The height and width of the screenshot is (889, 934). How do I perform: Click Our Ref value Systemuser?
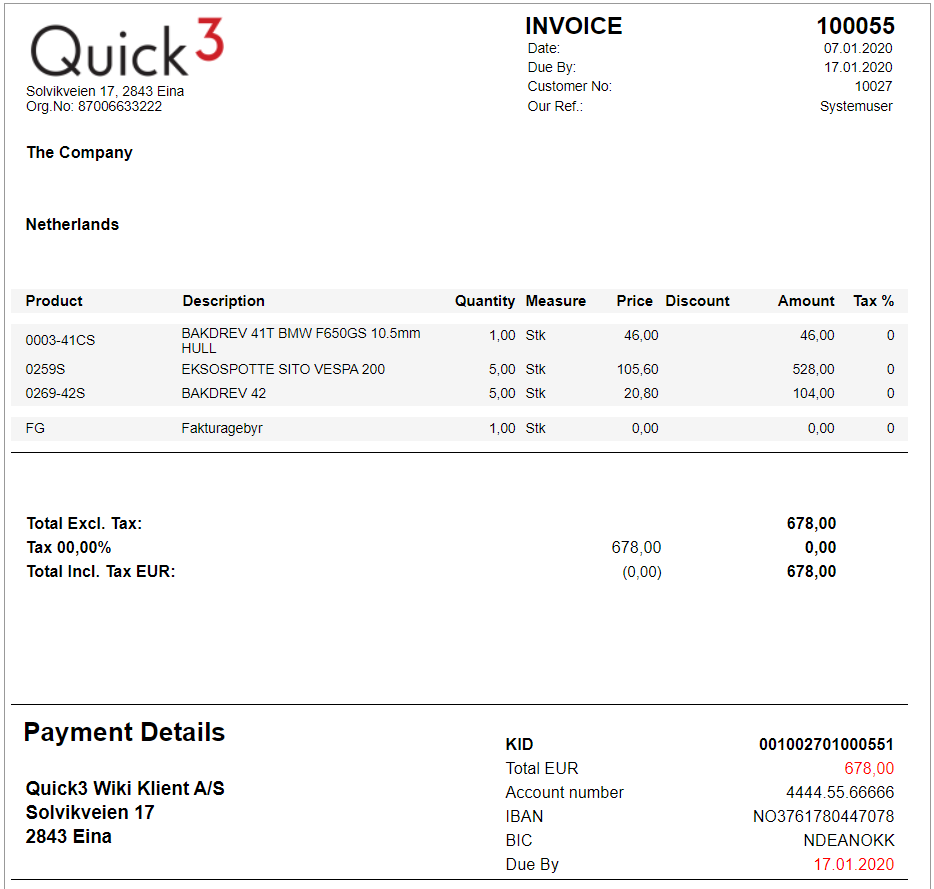point(856,106)
